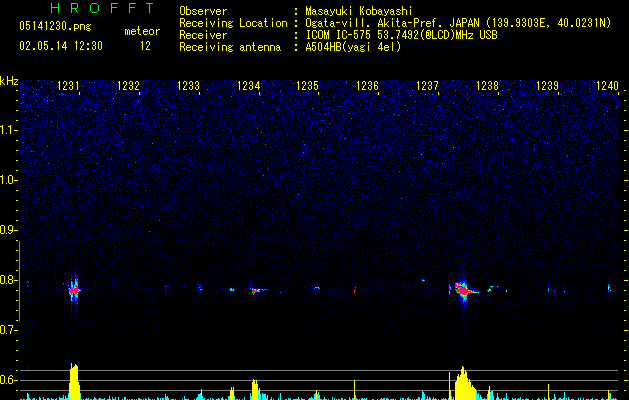Image resolution: width=629 pixels, height=400 pixels.
Task: Select the filename 05141230.png
Action: pos(55,27)
